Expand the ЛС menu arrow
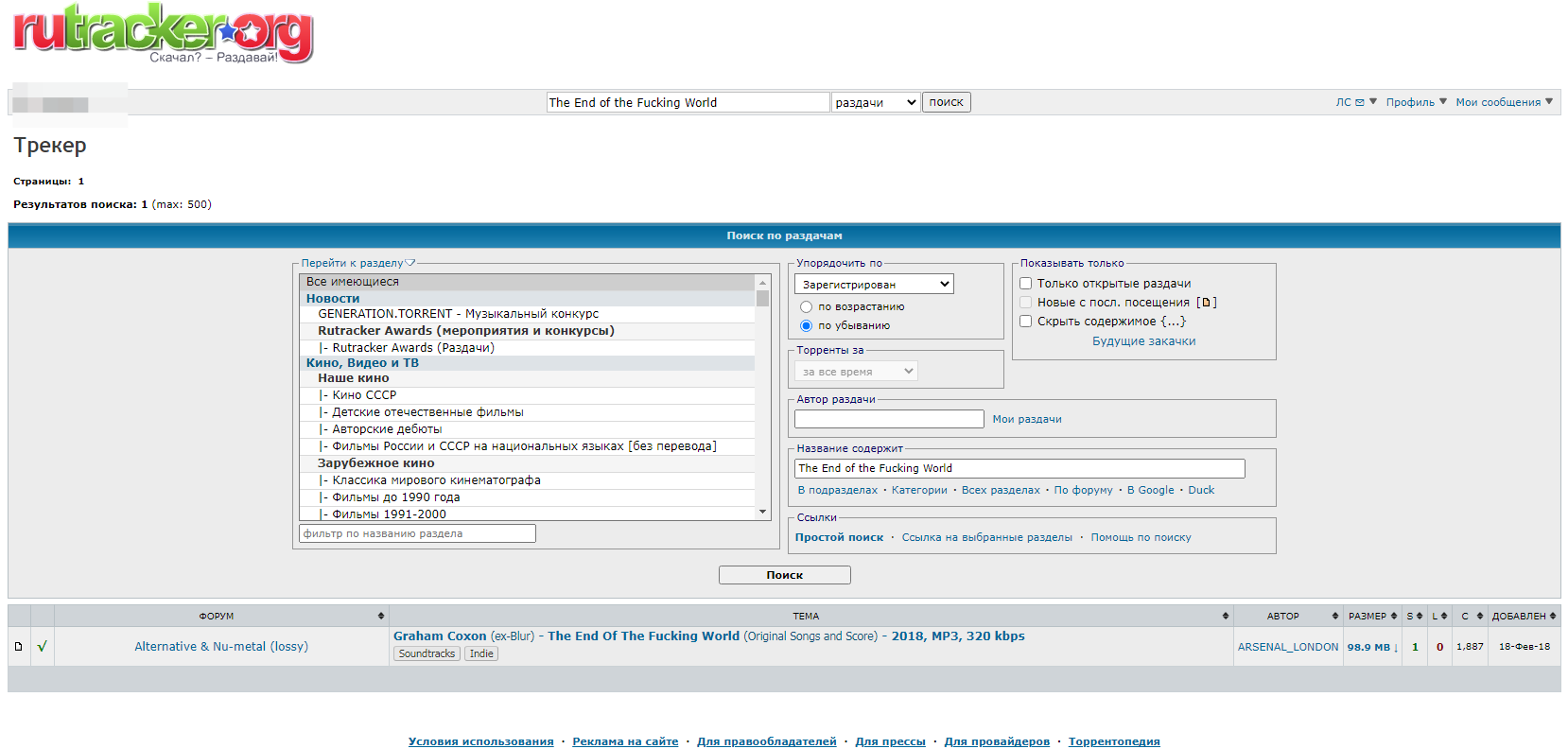The image size is (1568, 749). (1373, 101)
